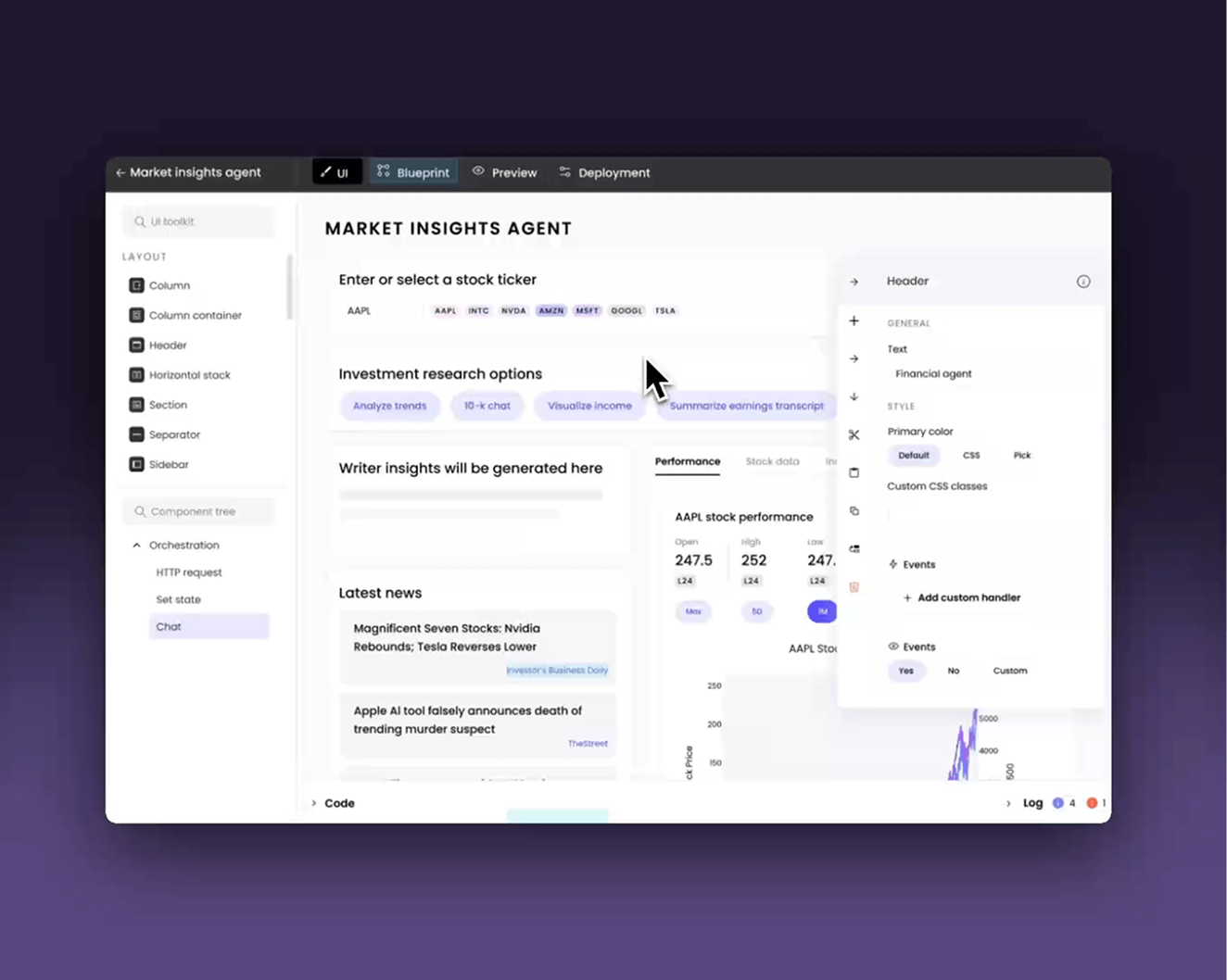Viewport: 1227px width, 980px height.
Task: Select the Default primary color swatch
Action: tap(913, 455)
